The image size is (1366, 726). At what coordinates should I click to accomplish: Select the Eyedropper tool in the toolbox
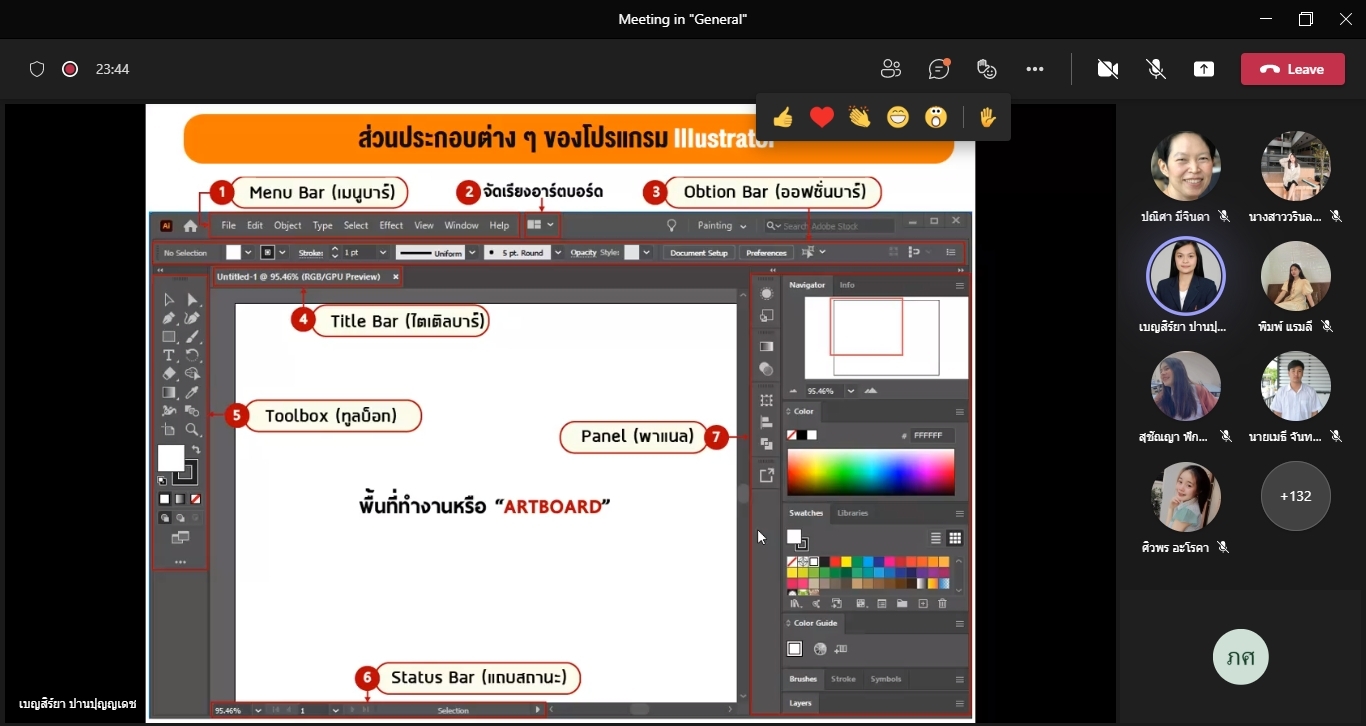point(192,392)
